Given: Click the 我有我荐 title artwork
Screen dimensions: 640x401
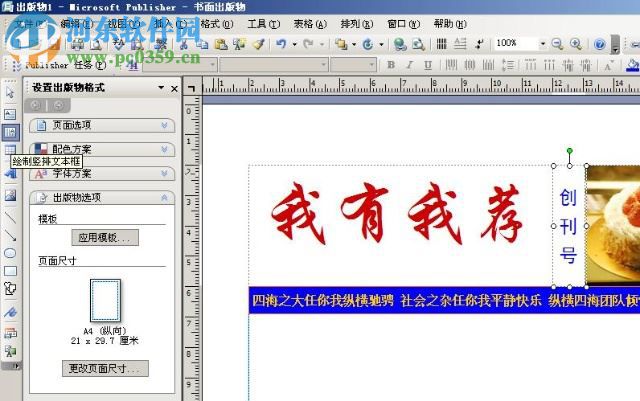Looking at the screenshot, I should tap(397, 214).
